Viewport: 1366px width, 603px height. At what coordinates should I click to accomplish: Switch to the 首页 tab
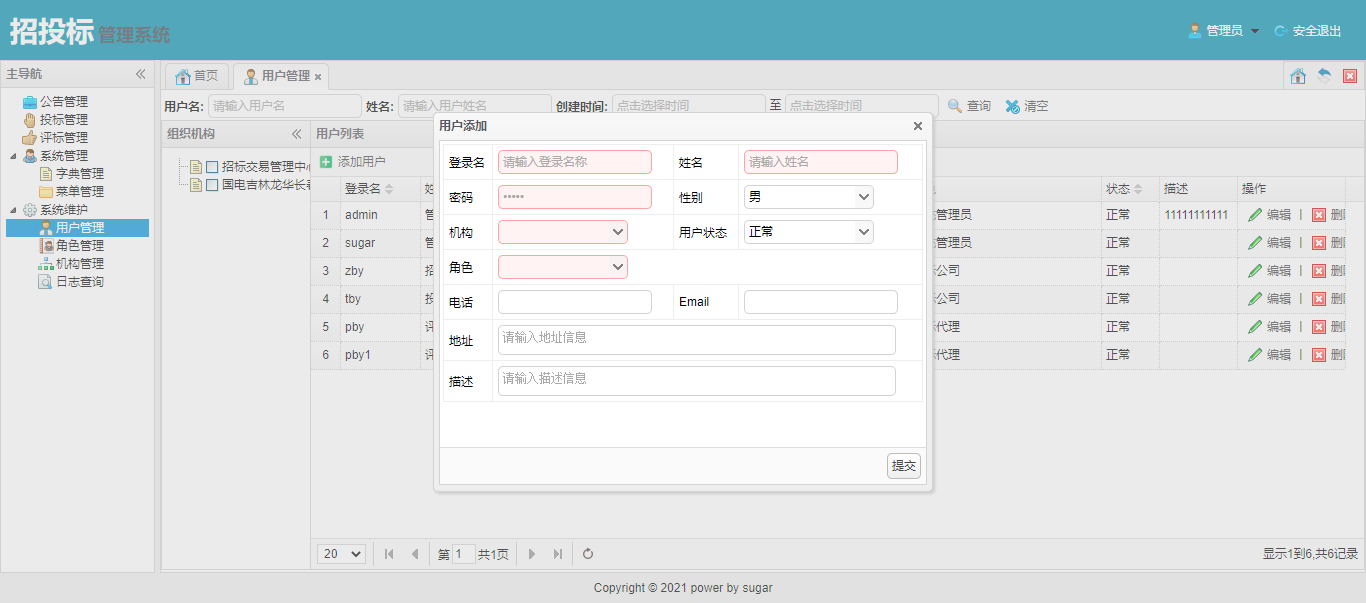pos(196,76)
